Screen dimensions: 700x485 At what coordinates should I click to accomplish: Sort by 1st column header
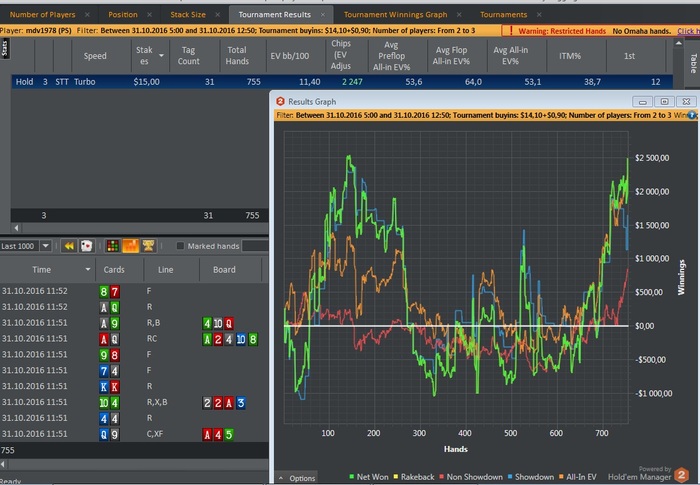[x=629, y=56]
